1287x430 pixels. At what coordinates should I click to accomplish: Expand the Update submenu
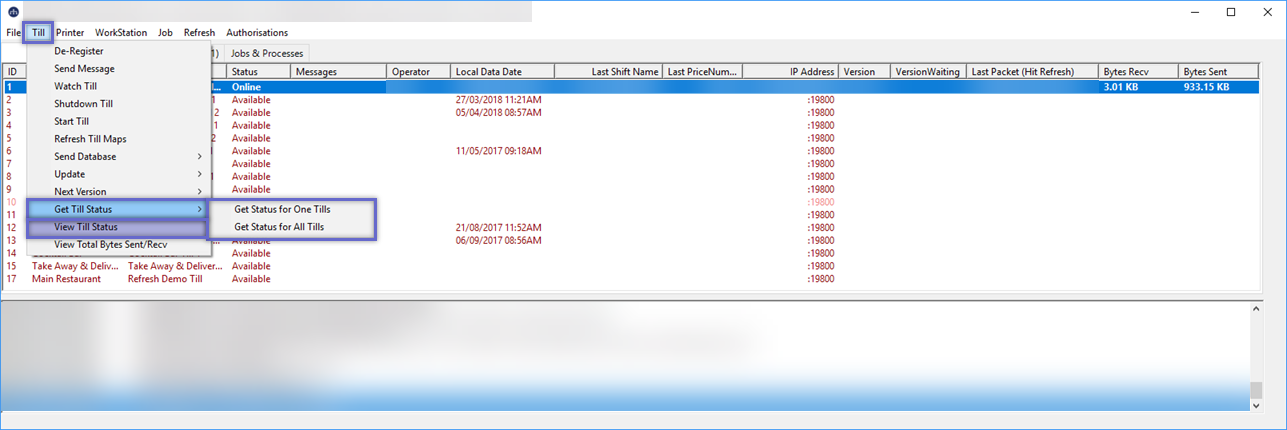70,174
